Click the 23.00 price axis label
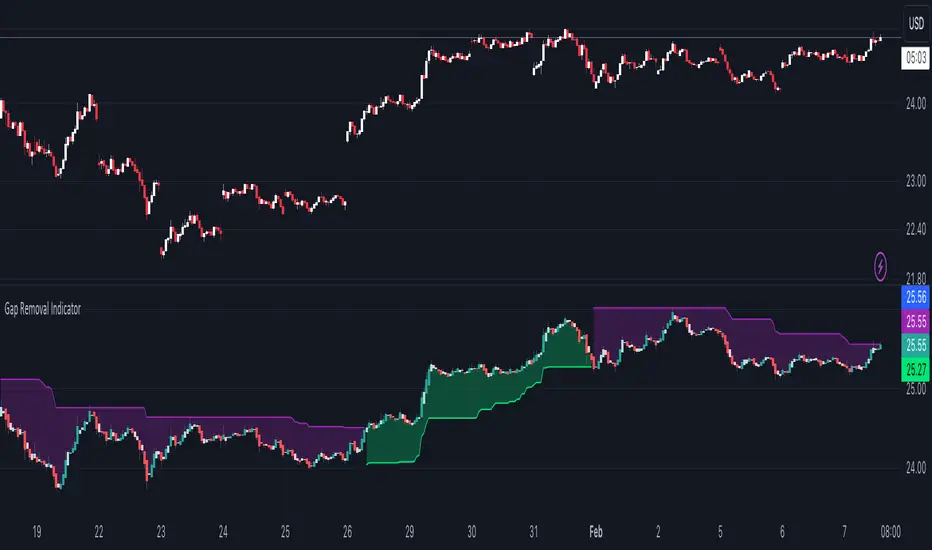Image resolution: width=932 pixels, height=550 pixels. (x=915, y=181)
